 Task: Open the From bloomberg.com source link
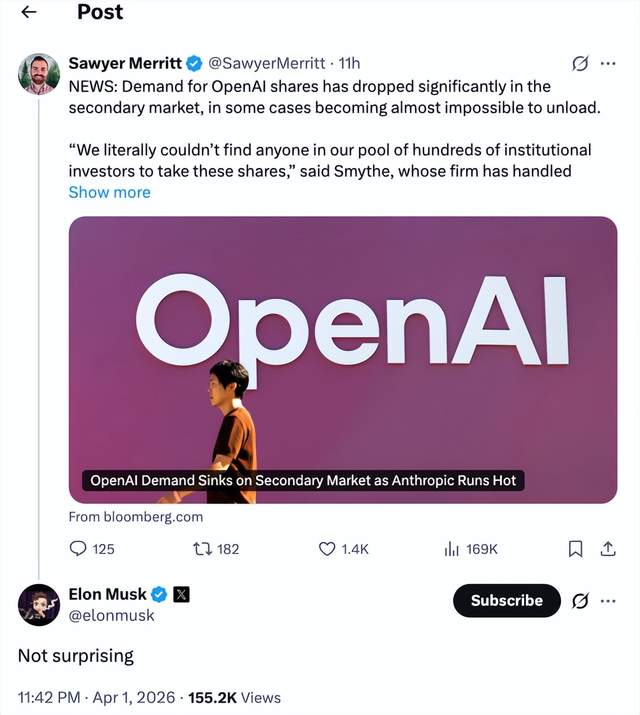pos(135,517)
